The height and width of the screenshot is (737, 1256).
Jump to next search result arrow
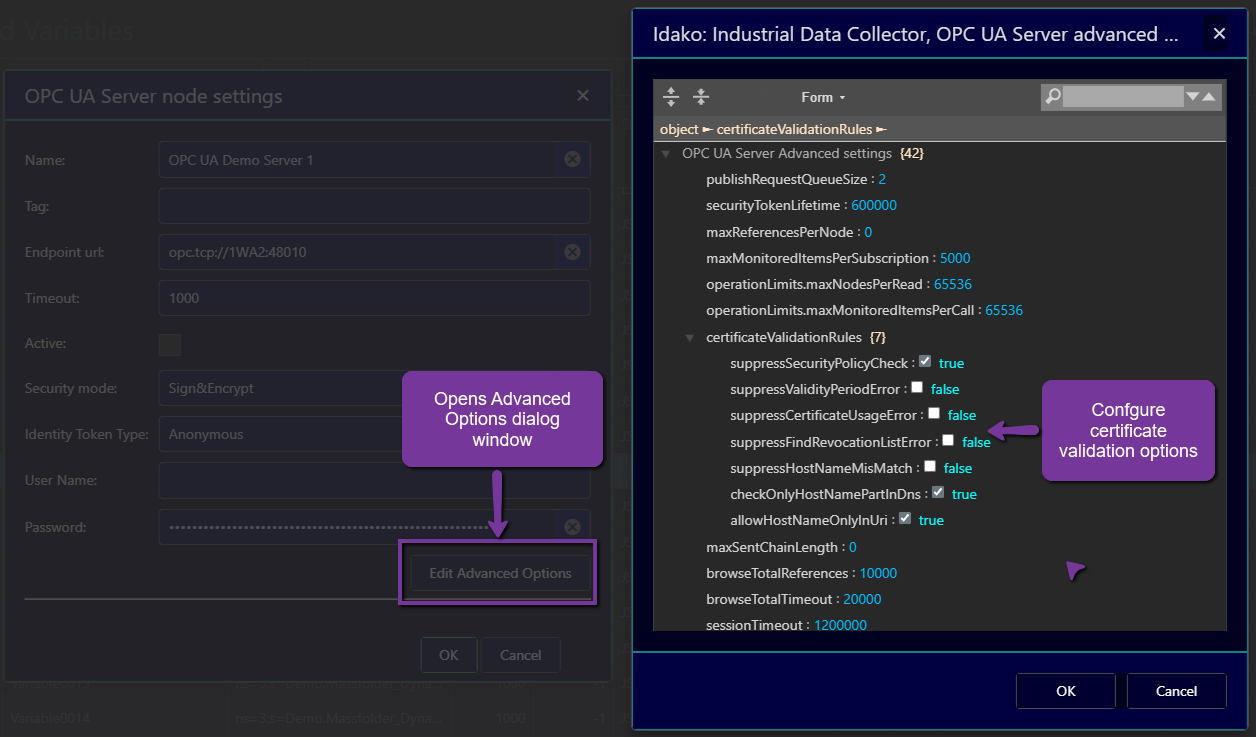pyautogui.click(x=1192, y=97)
